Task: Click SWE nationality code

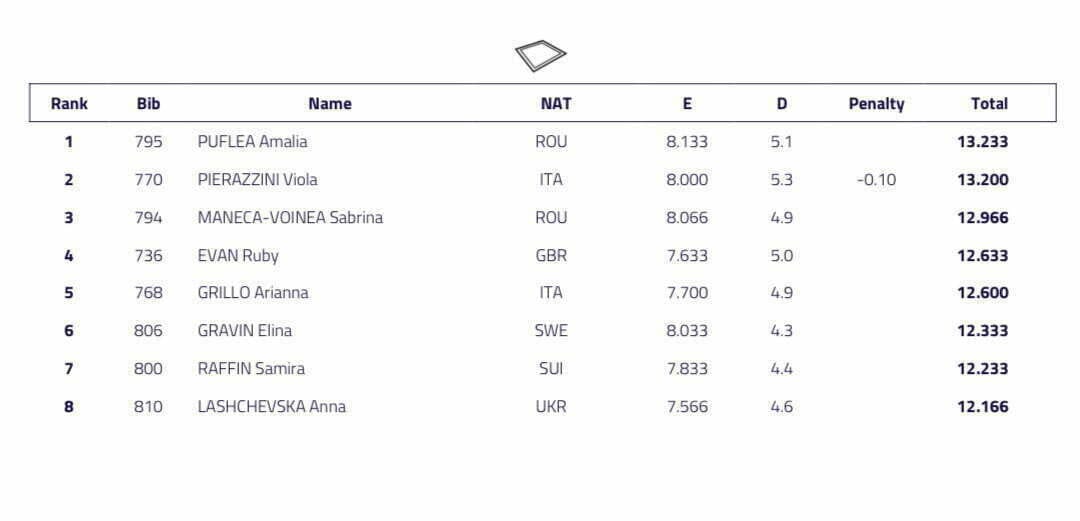Action: tap(551, 331)
